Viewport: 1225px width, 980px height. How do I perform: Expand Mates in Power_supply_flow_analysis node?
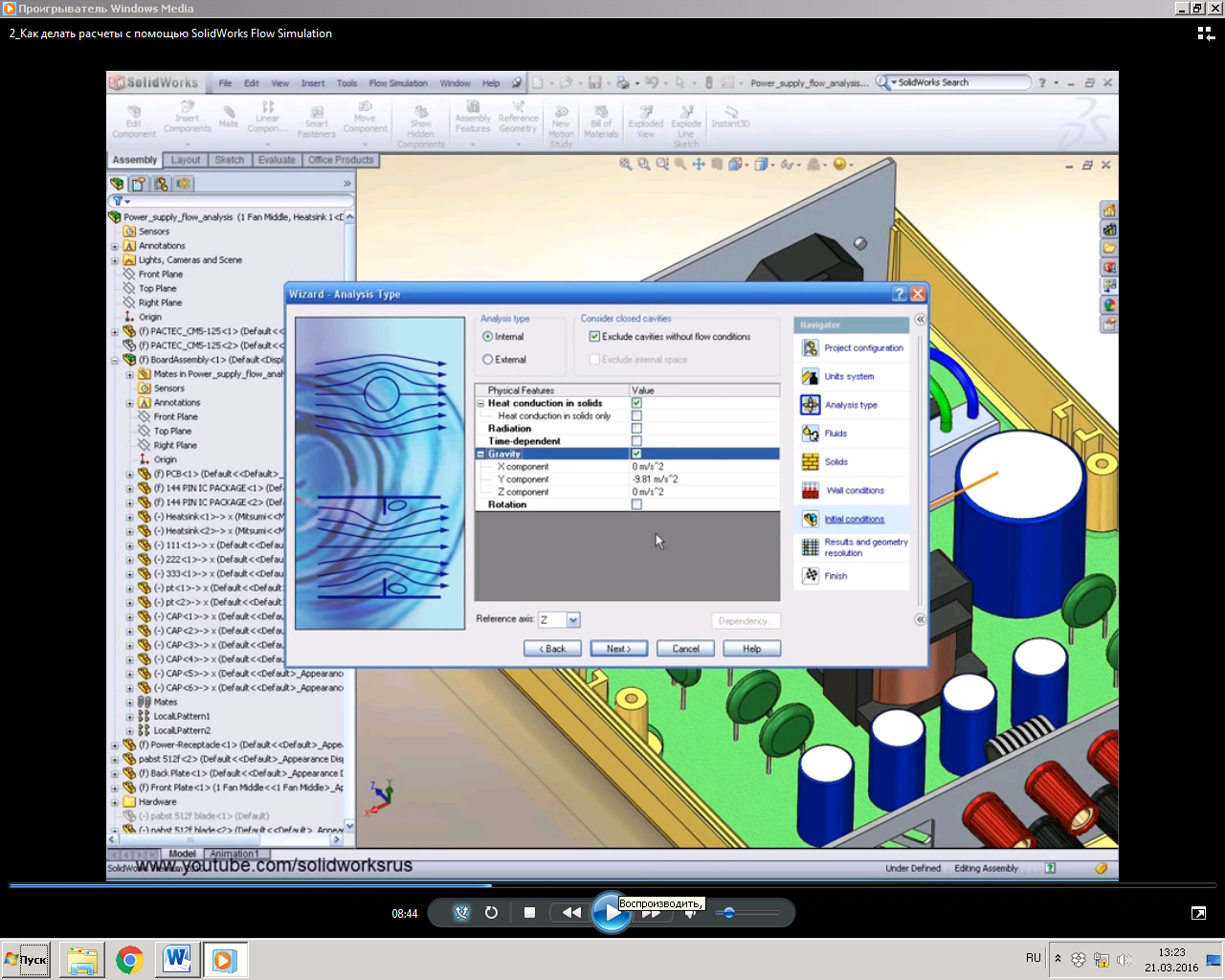click(130, 374)
